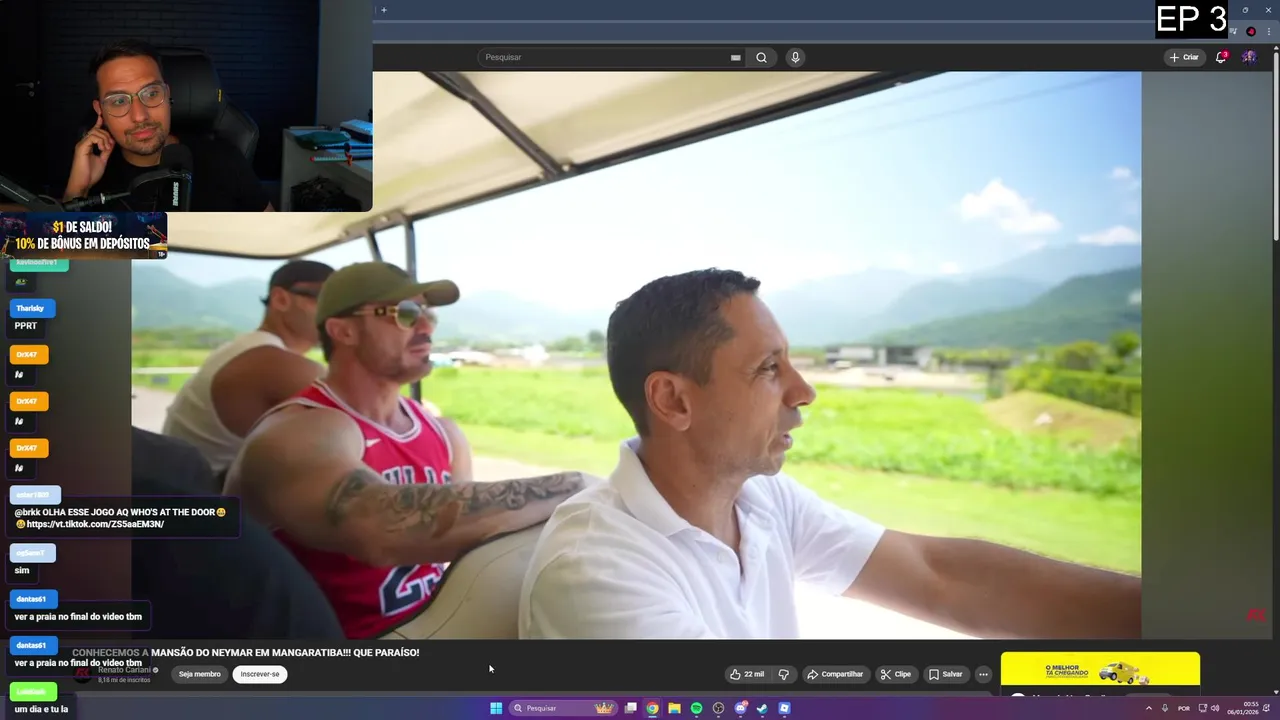Open Roblox from the taskbar
This screenshot has height=720, width=1280.
pyautogui.click(x=785, y=708)
